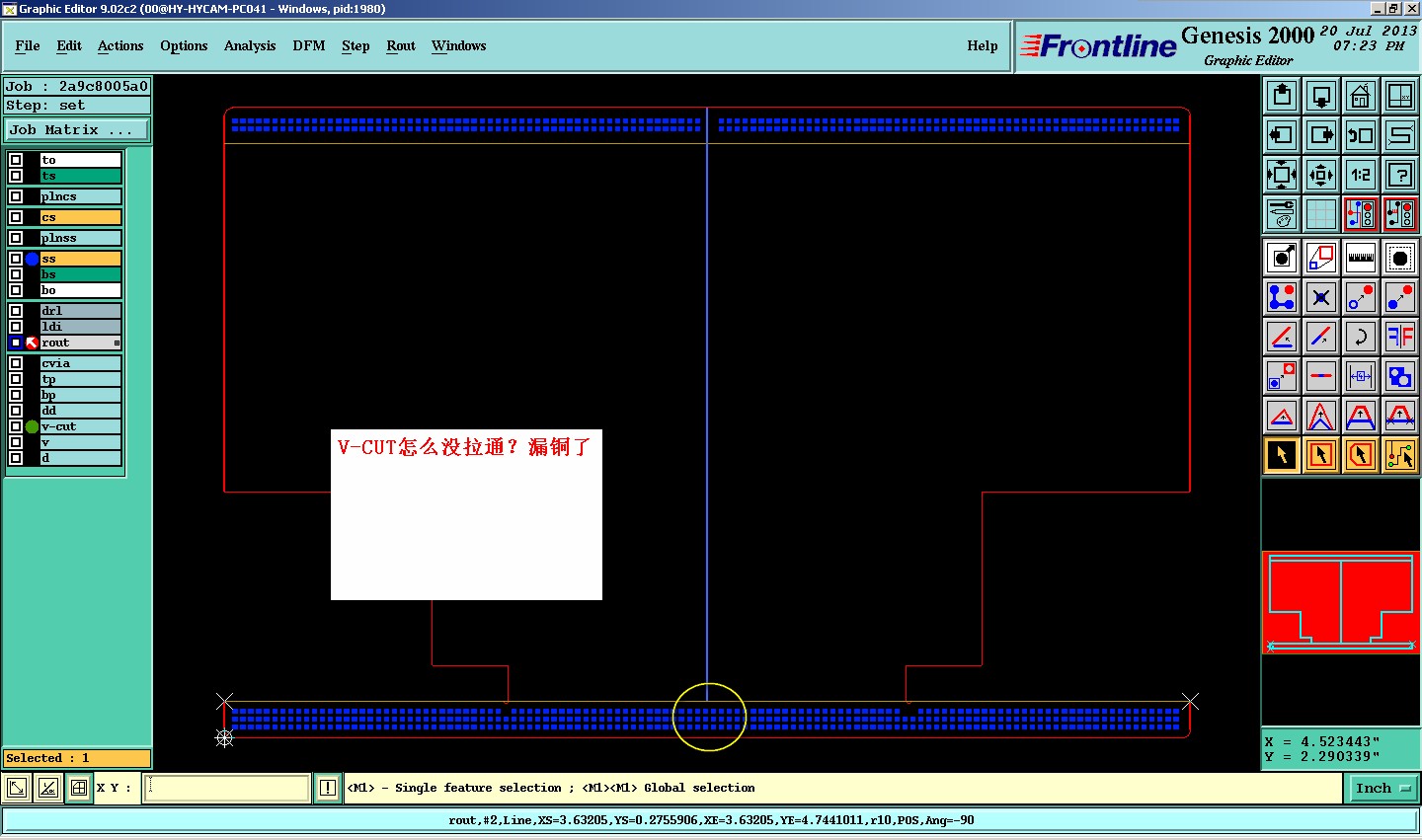Click the home view house icon

coord(1360,96)
